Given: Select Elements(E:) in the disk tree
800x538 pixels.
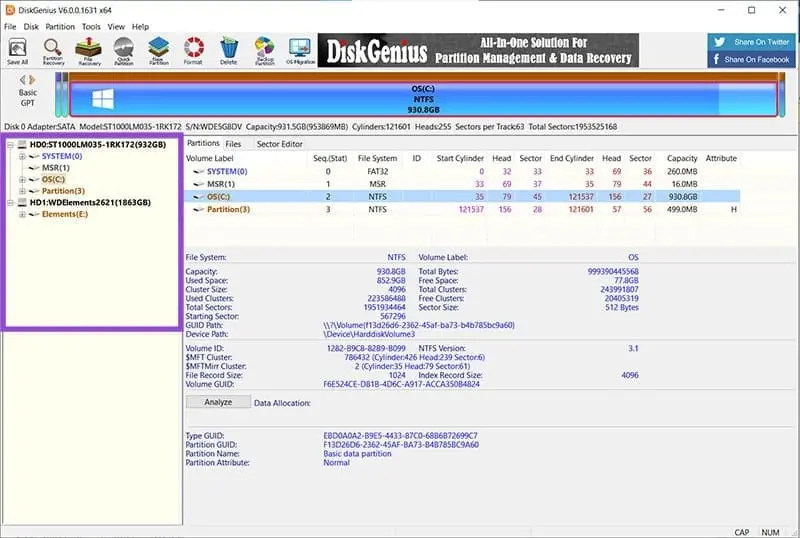Looking at the screenshot, I should coord(65,214).
